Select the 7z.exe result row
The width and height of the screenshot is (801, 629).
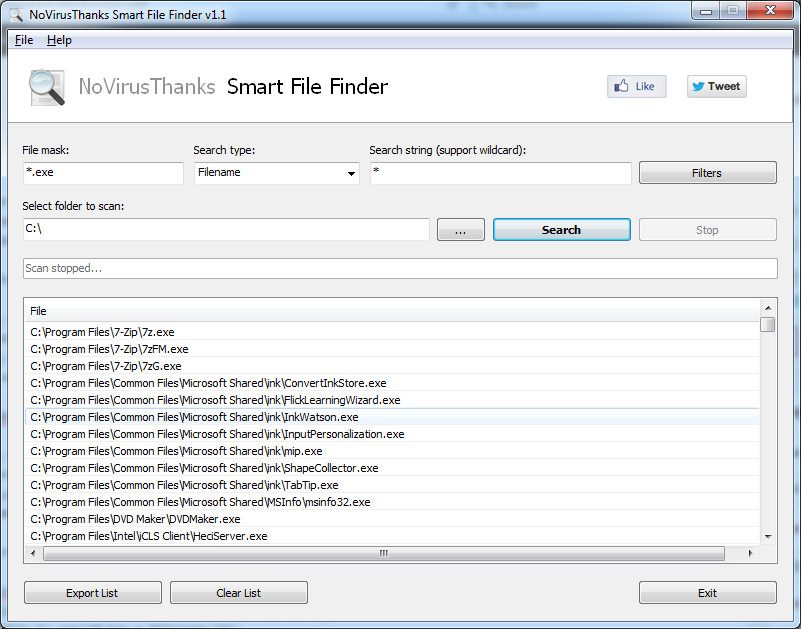pos(392,332)
